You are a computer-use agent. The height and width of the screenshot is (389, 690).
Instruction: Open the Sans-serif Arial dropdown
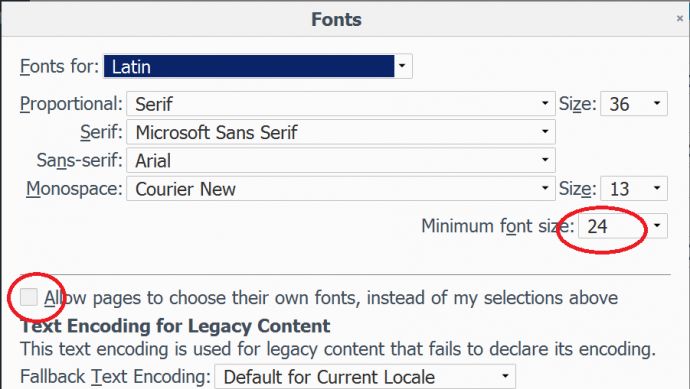(x=341, y=160)
